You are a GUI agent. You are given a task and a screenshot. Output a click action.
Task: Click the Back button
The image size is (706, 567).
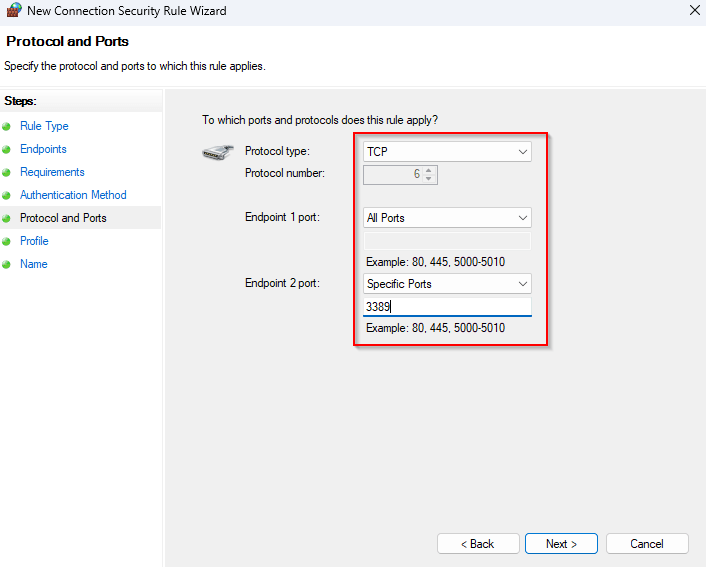pos(477,544)
